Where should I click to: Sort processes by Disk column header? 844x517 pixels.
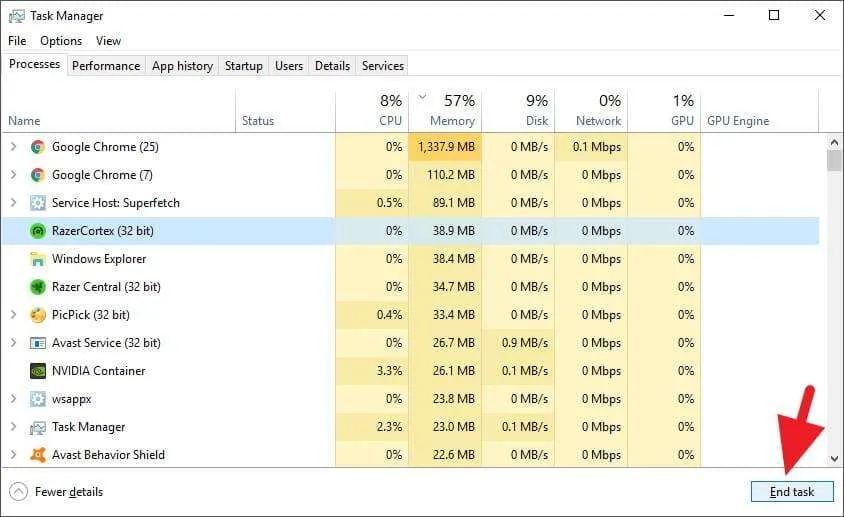518,111
